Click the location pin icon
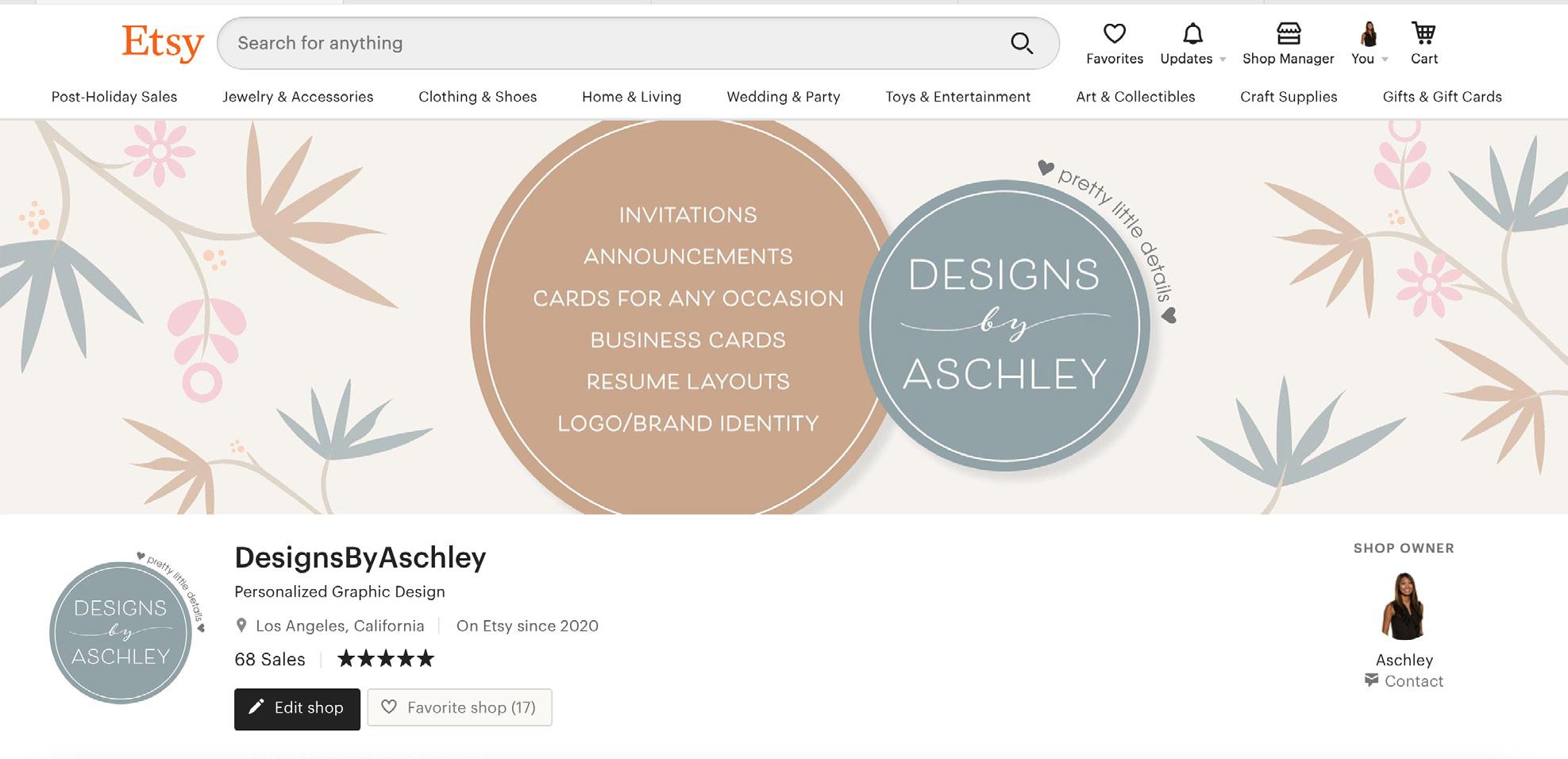The width and height of the screenshot is (1568, 759). 241,626
